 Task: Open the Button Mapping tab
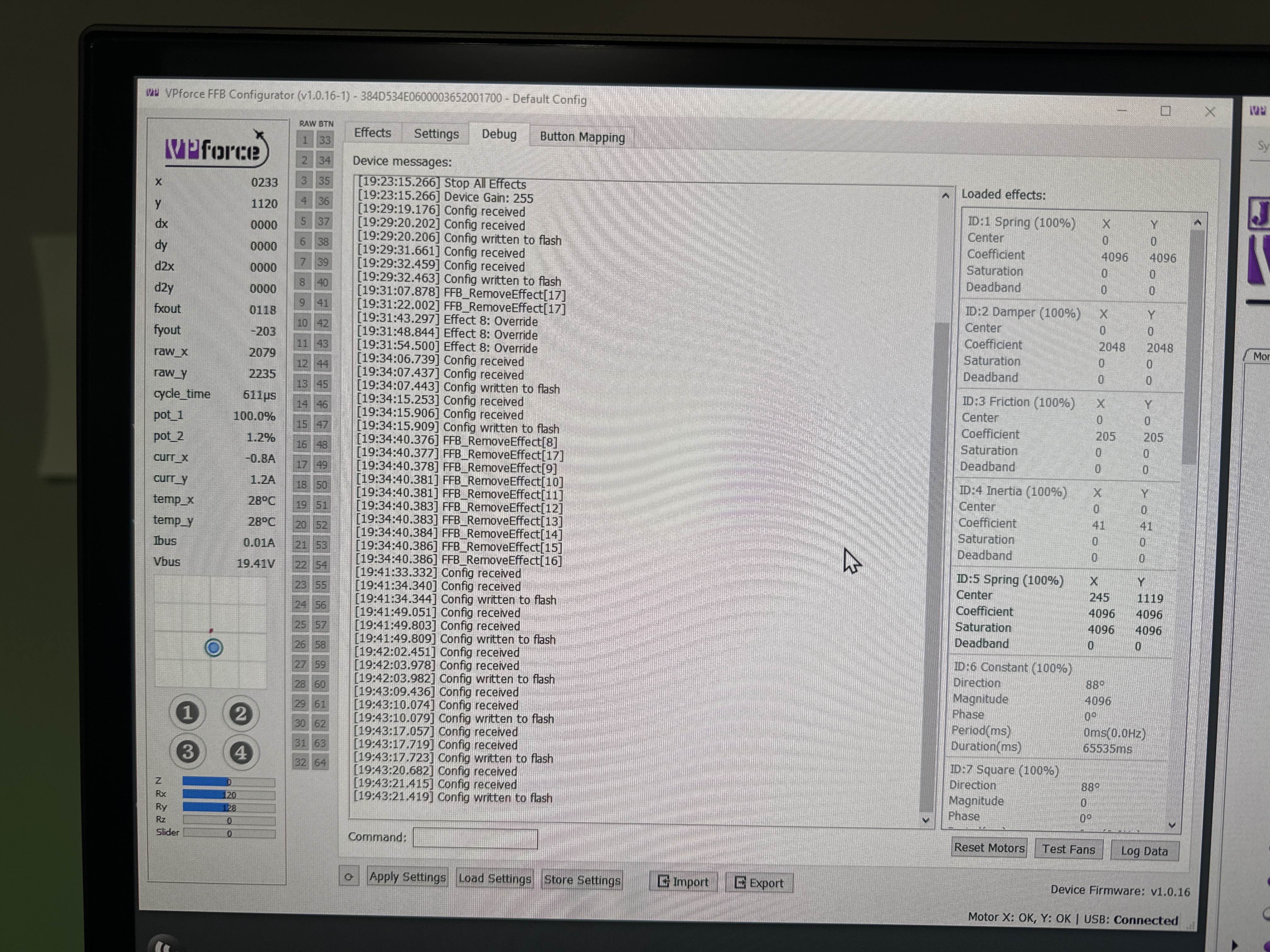(581, 137)
